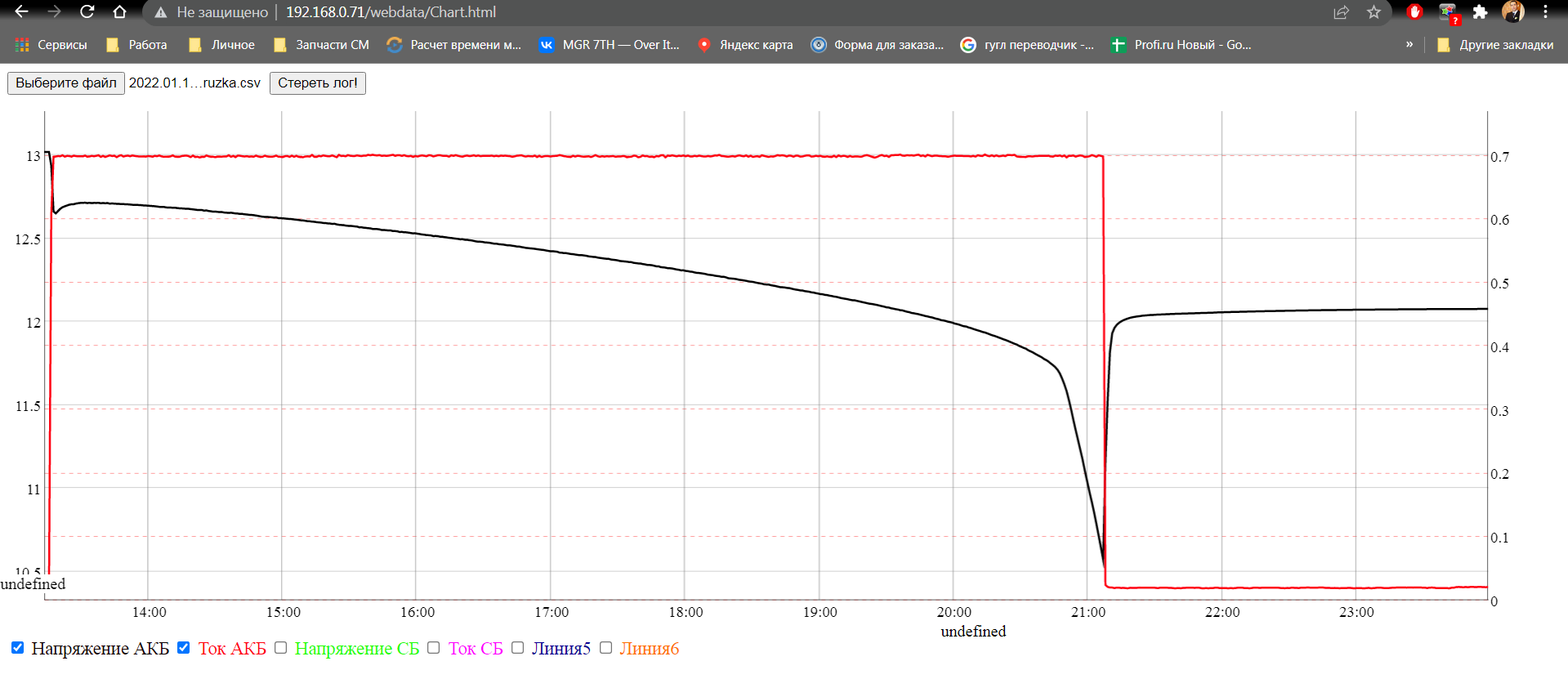Open the red ad-blocker extension
This screenshot has height=679, width=1568.
click(x=1415, y=11)
